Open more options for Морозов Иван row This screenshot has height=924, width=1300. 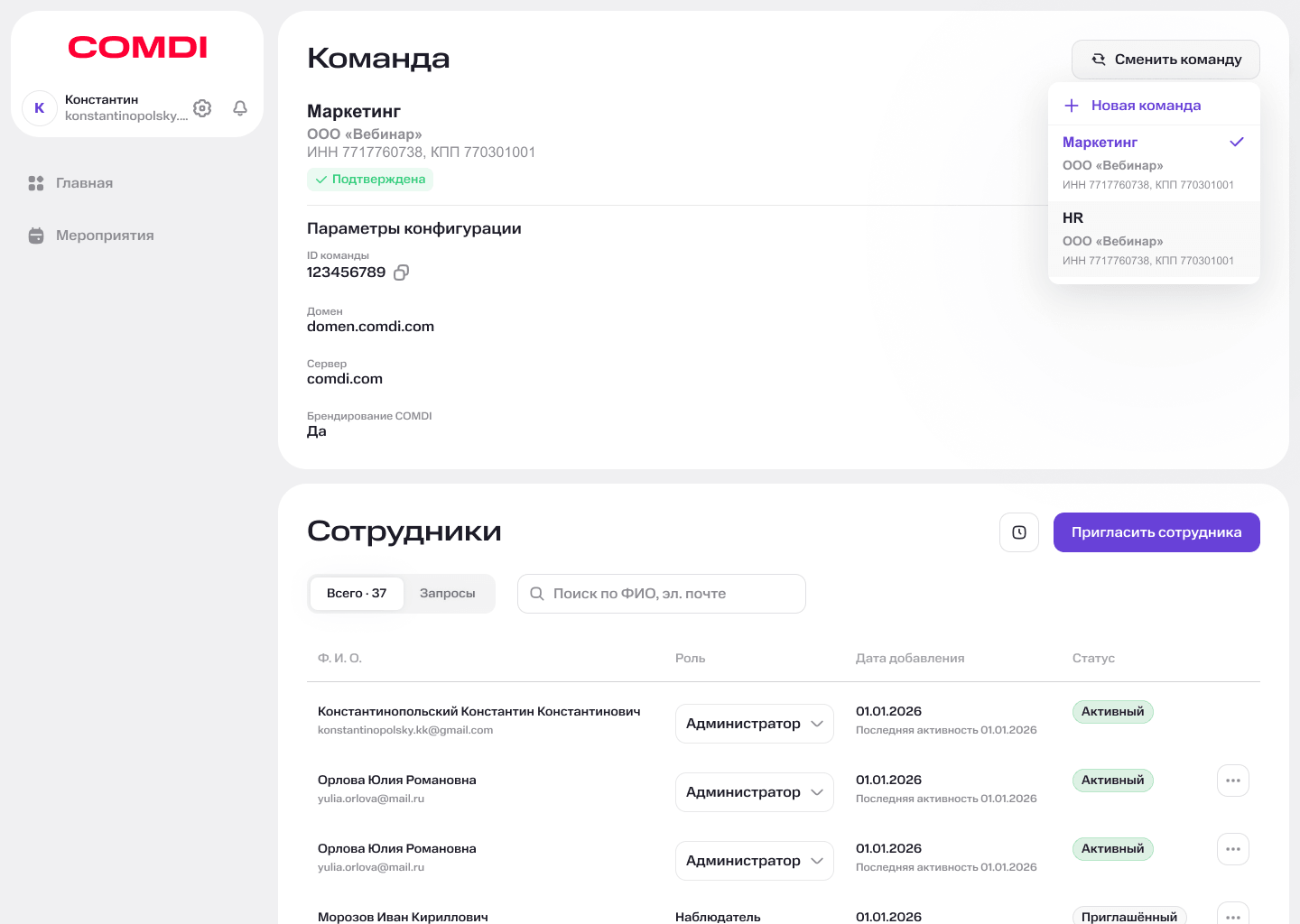tap(1232, 915)
